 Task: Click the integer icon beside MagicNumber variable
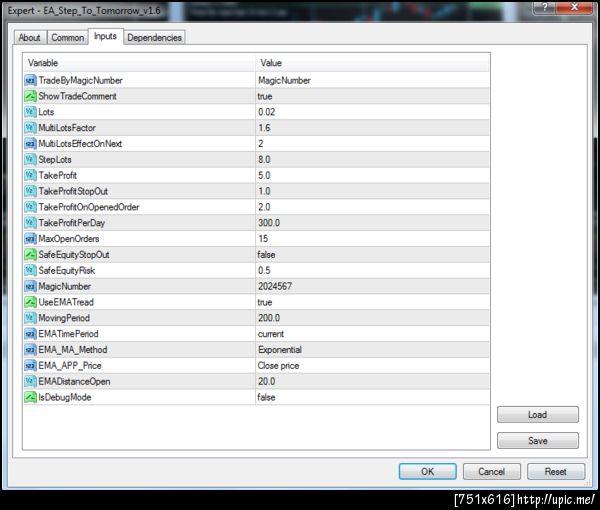[30, 286]
